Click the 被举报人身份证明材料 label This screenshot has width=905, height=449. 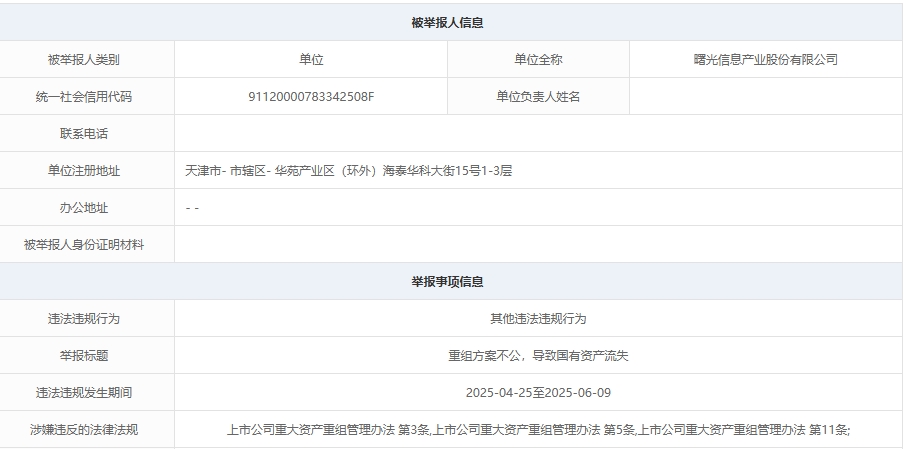click(84, 245)
